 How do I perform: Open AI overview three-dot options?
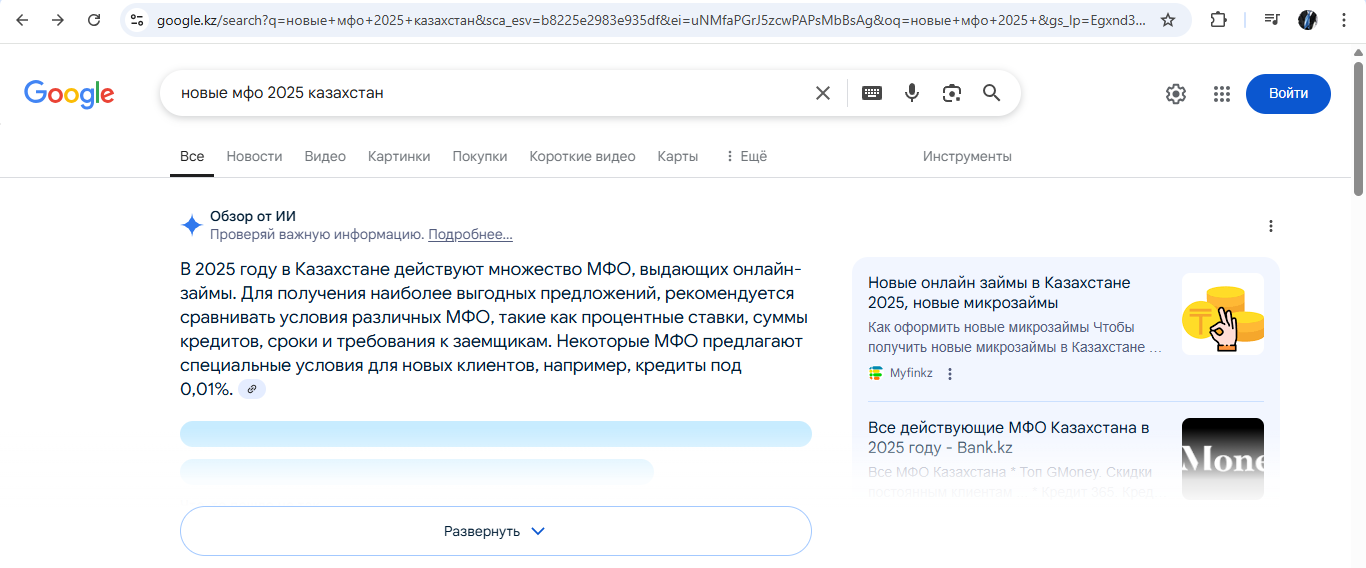click(1271, 226)
